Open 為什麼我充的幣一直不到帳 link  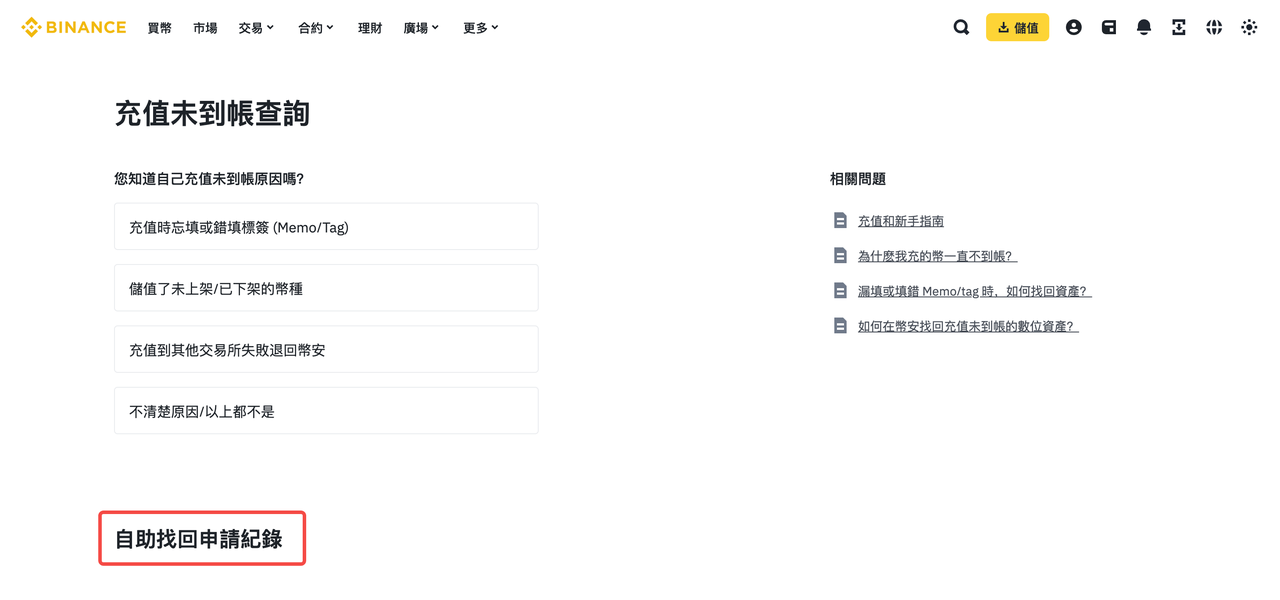(937, 256)
